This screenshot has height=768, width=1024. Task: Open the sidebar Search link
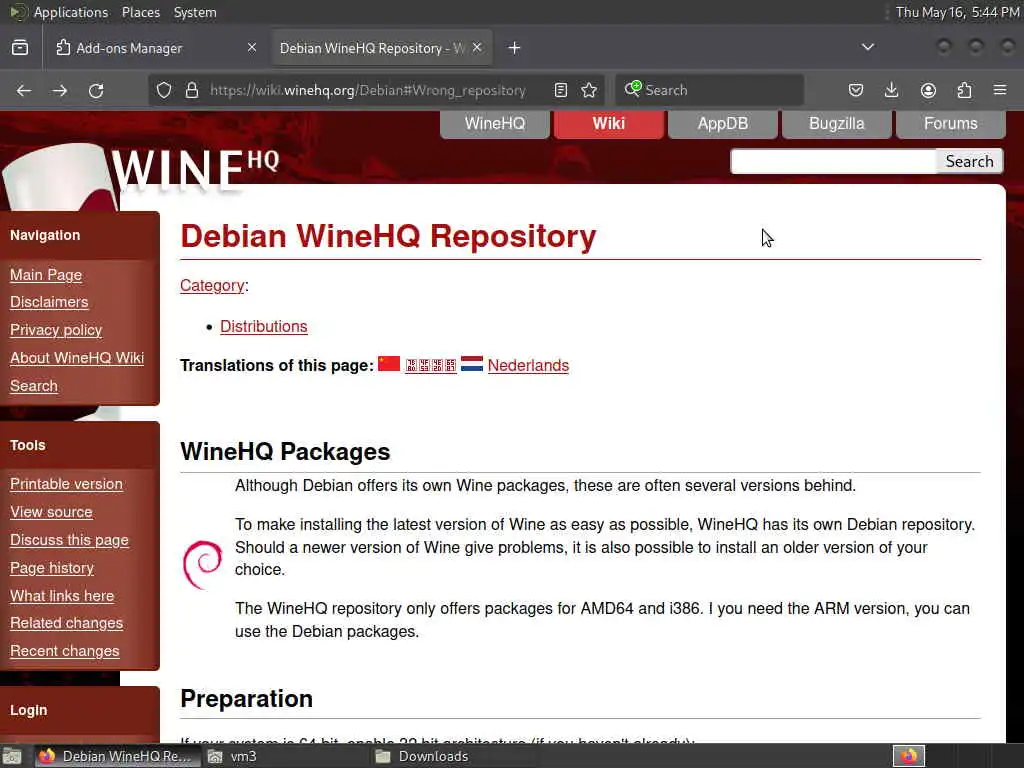point(34,386)
